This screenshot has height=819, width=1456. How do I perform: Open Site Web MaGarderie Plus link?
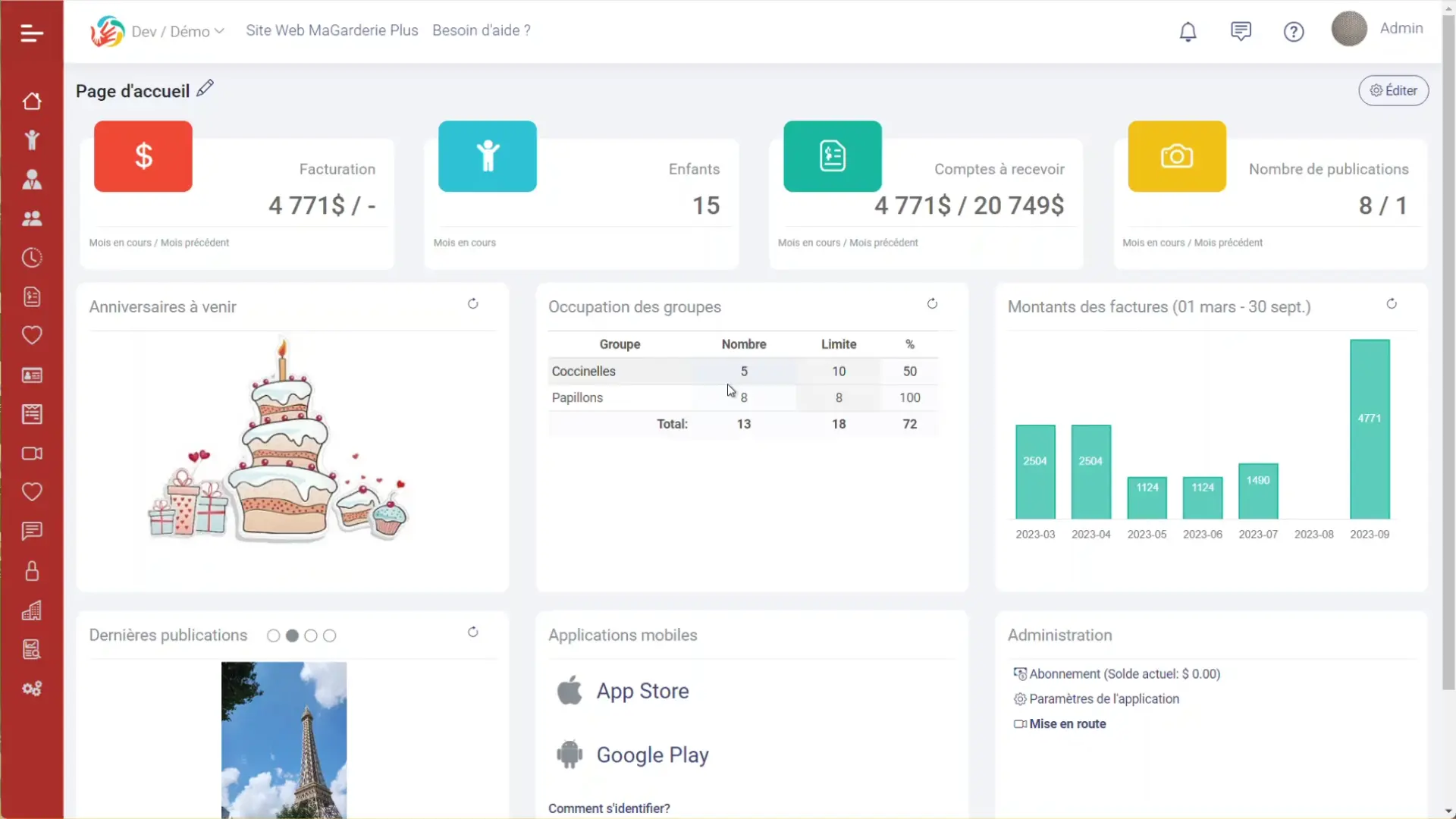tap(331, 30)
